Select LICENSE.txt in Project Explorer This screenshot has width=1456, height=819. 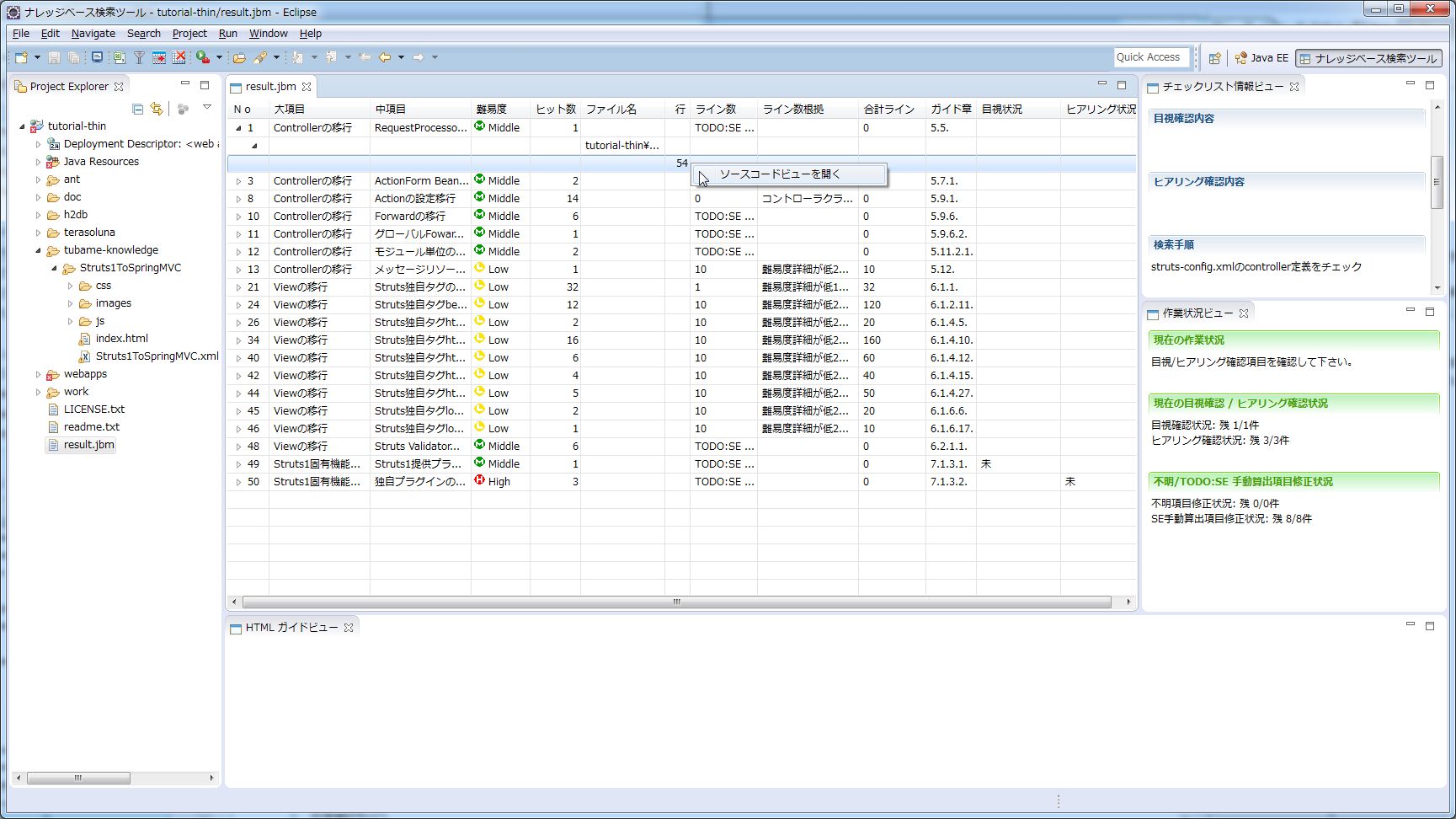click(94, 409)
